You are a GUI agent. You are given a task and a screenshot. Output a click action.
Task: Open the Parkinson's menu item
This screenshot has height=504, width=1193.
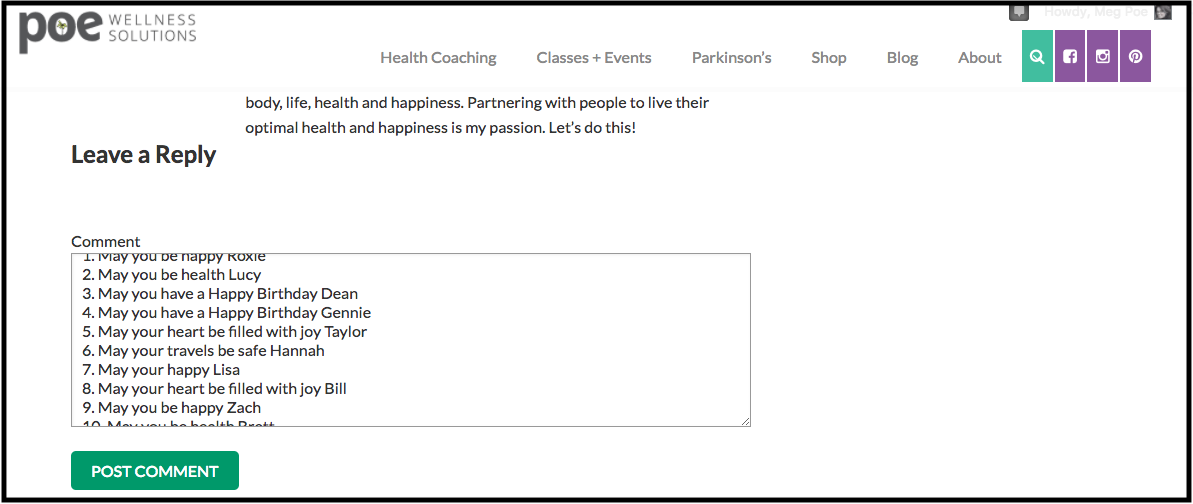coord(731,58)
